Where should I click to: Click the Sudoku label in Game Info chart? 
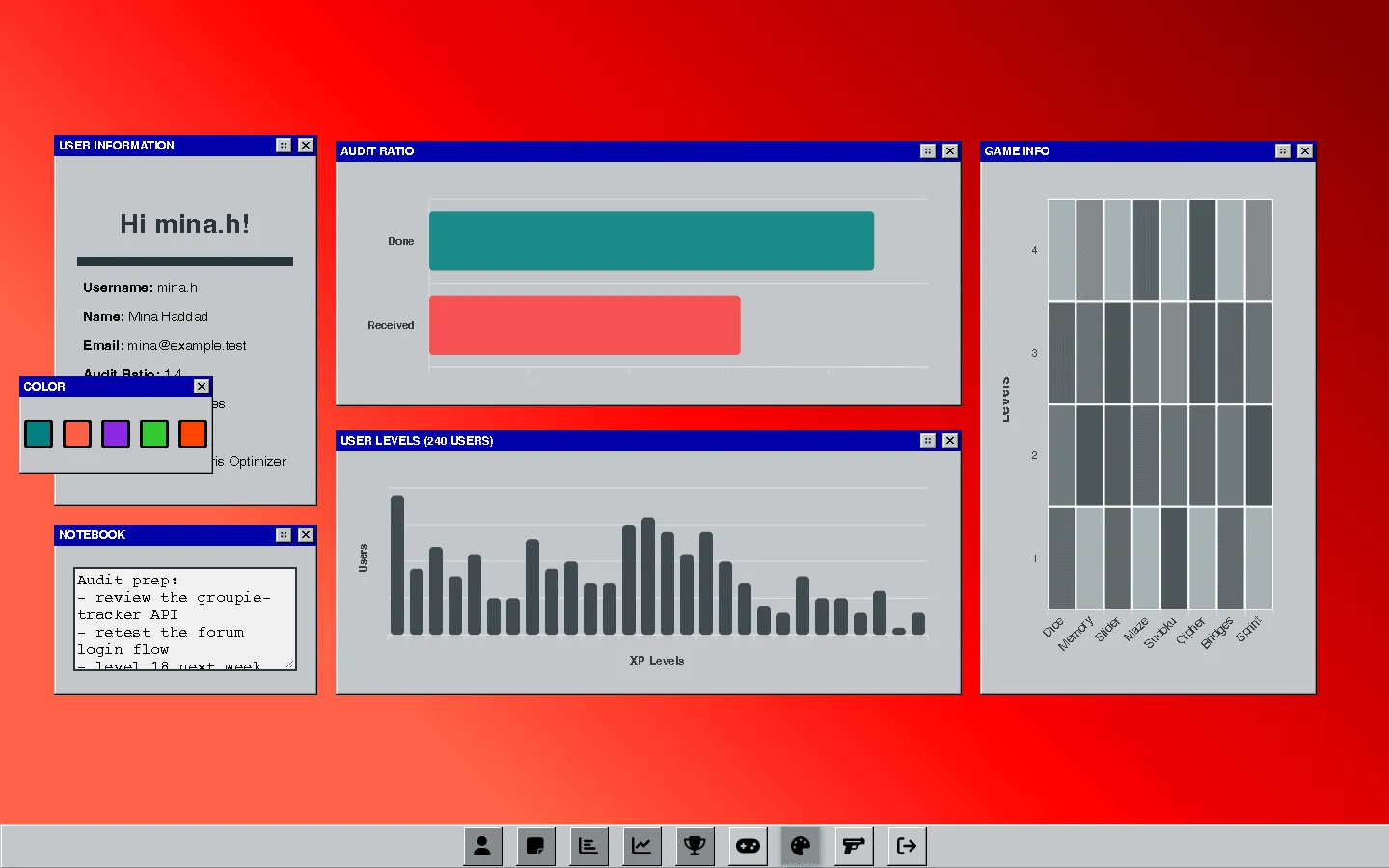coord(1160,633)
